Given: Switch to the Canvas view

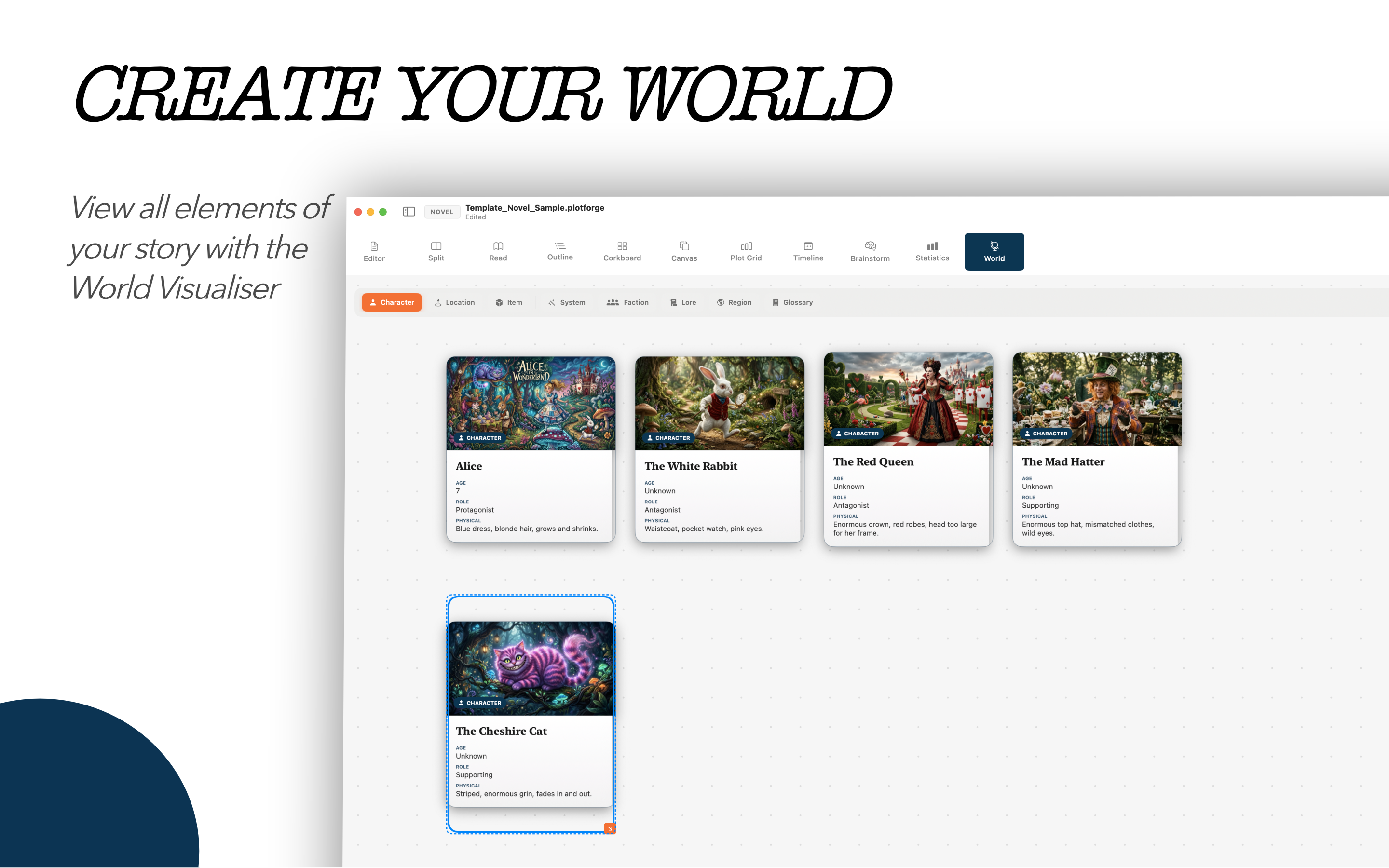Looking at the screenshot, I should [684, 251].
